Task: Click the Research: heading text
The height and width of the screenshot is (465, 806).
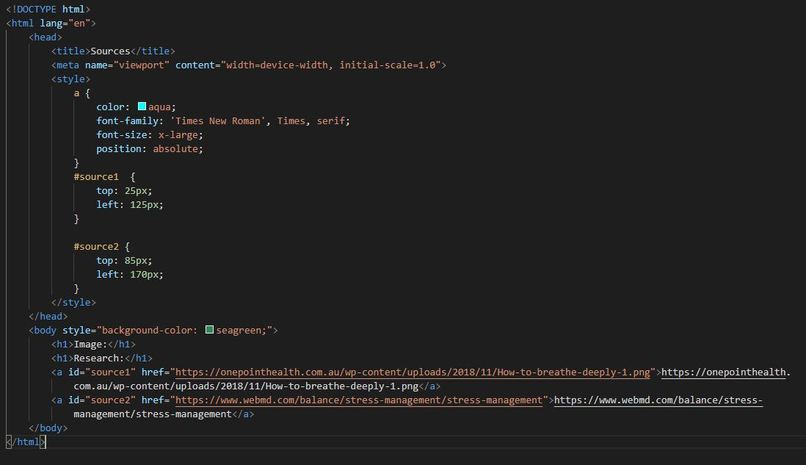Action: (99, 358)
